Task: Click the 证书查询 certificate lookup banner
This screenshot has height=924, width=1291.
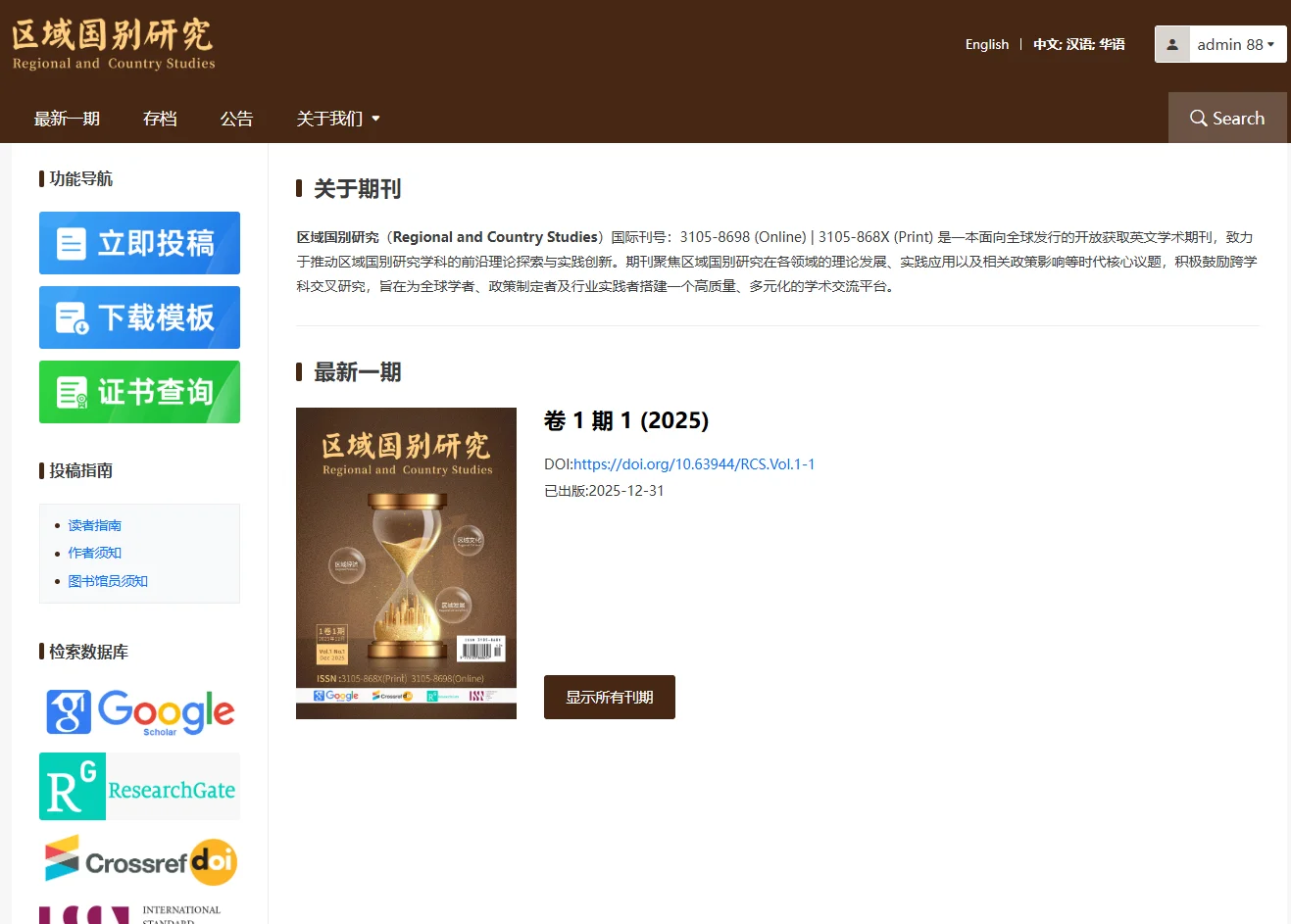Action: 139,392
